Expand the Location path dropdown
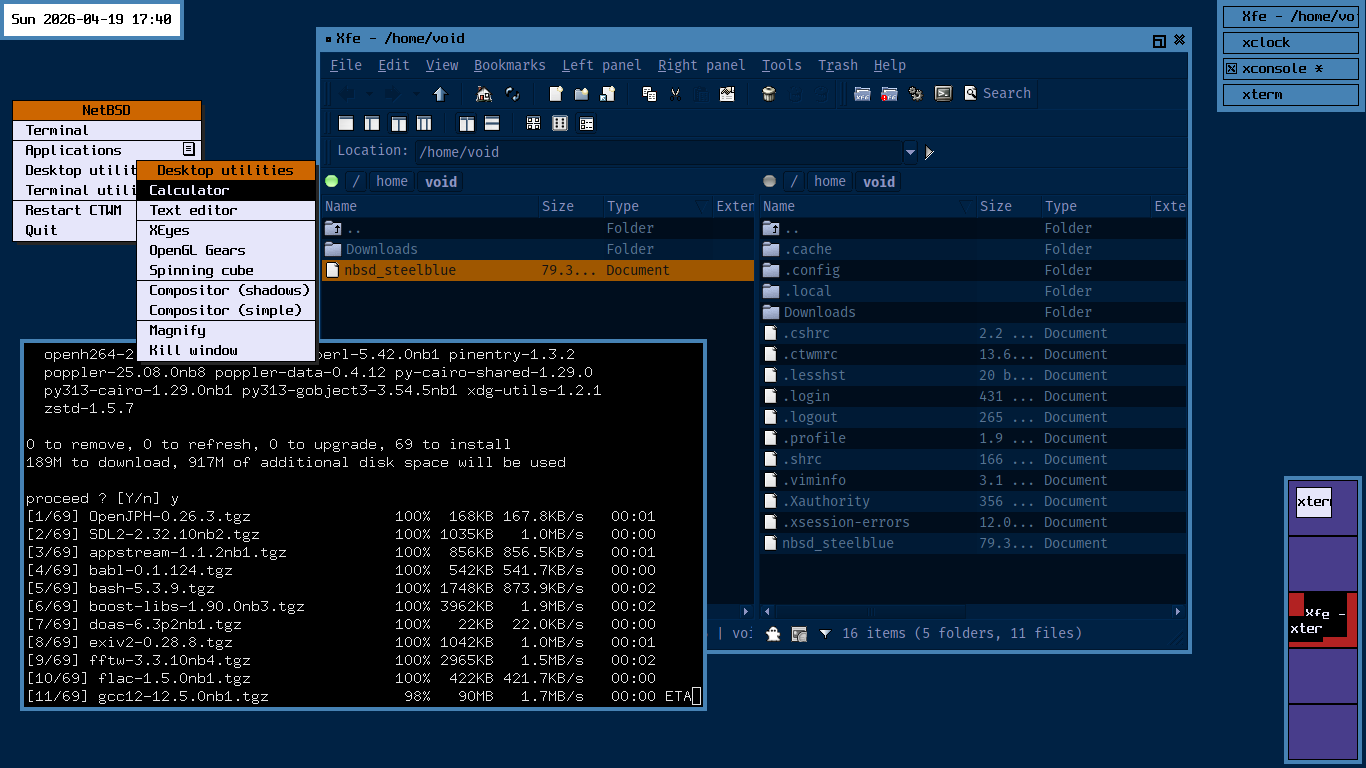The width and height of the screenshot is (1366, 768). (910, 153)
